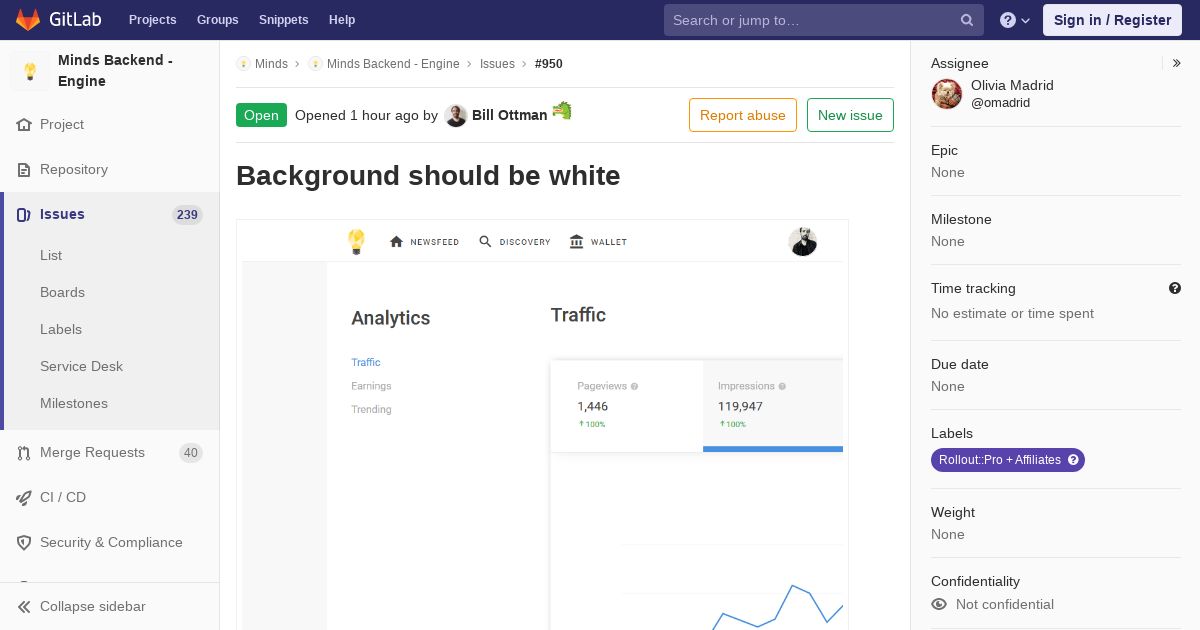Click the Security & Compliance shield icon

coord(24,543)
